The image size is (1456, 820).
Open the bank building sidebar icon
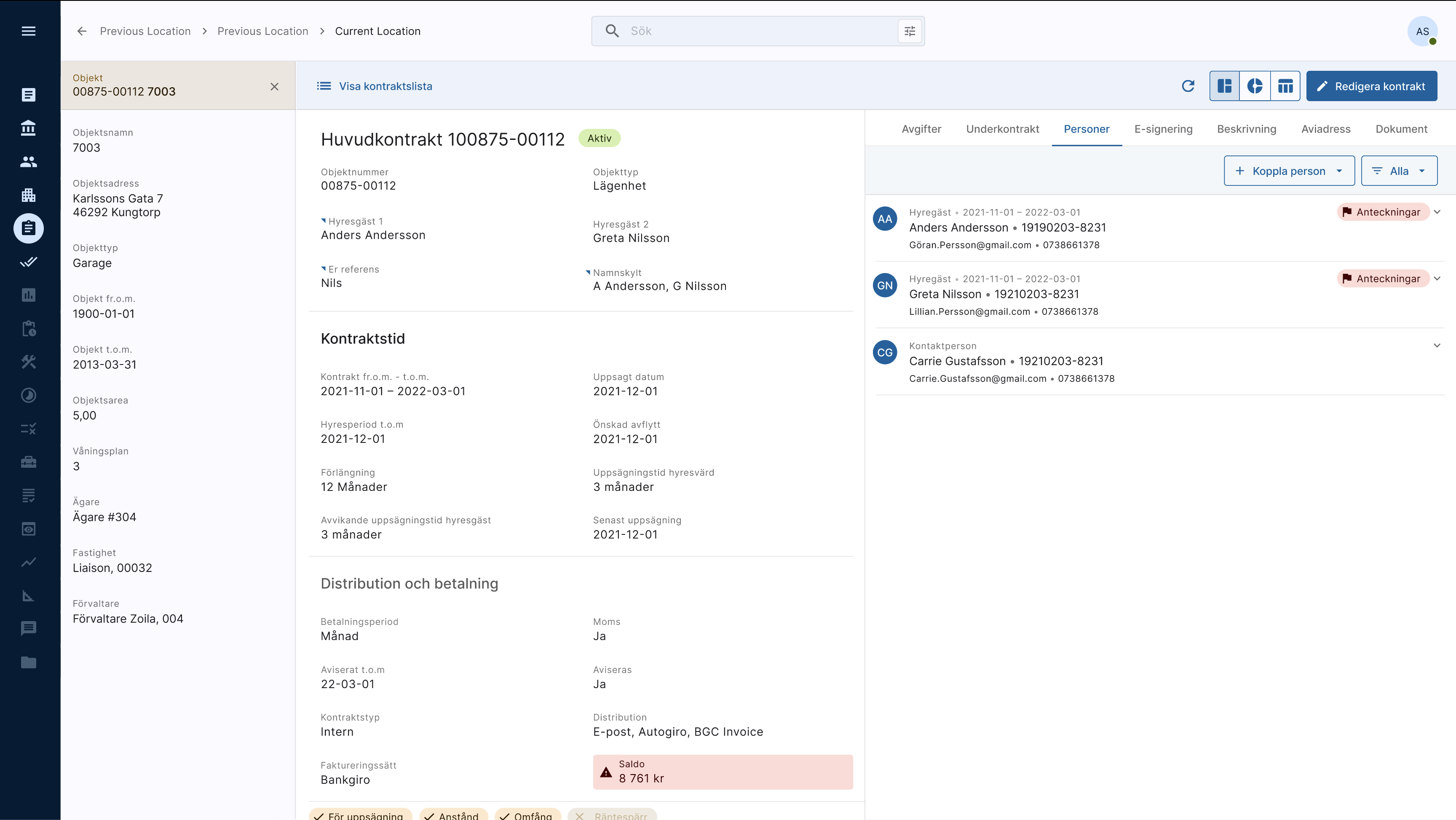[28, 128]
